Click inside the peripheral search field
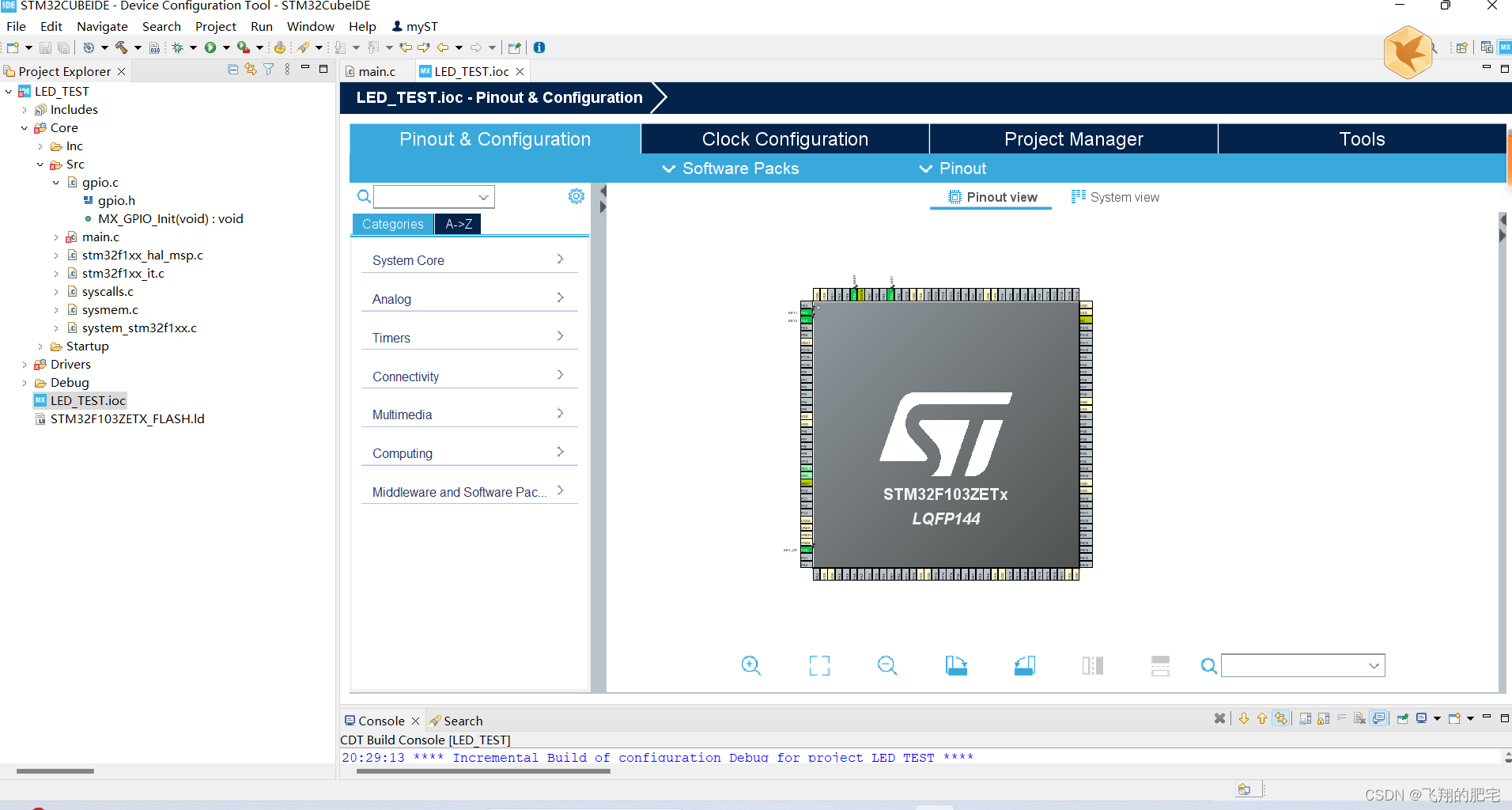This screenshot has width=1512, height=810. 427,196
